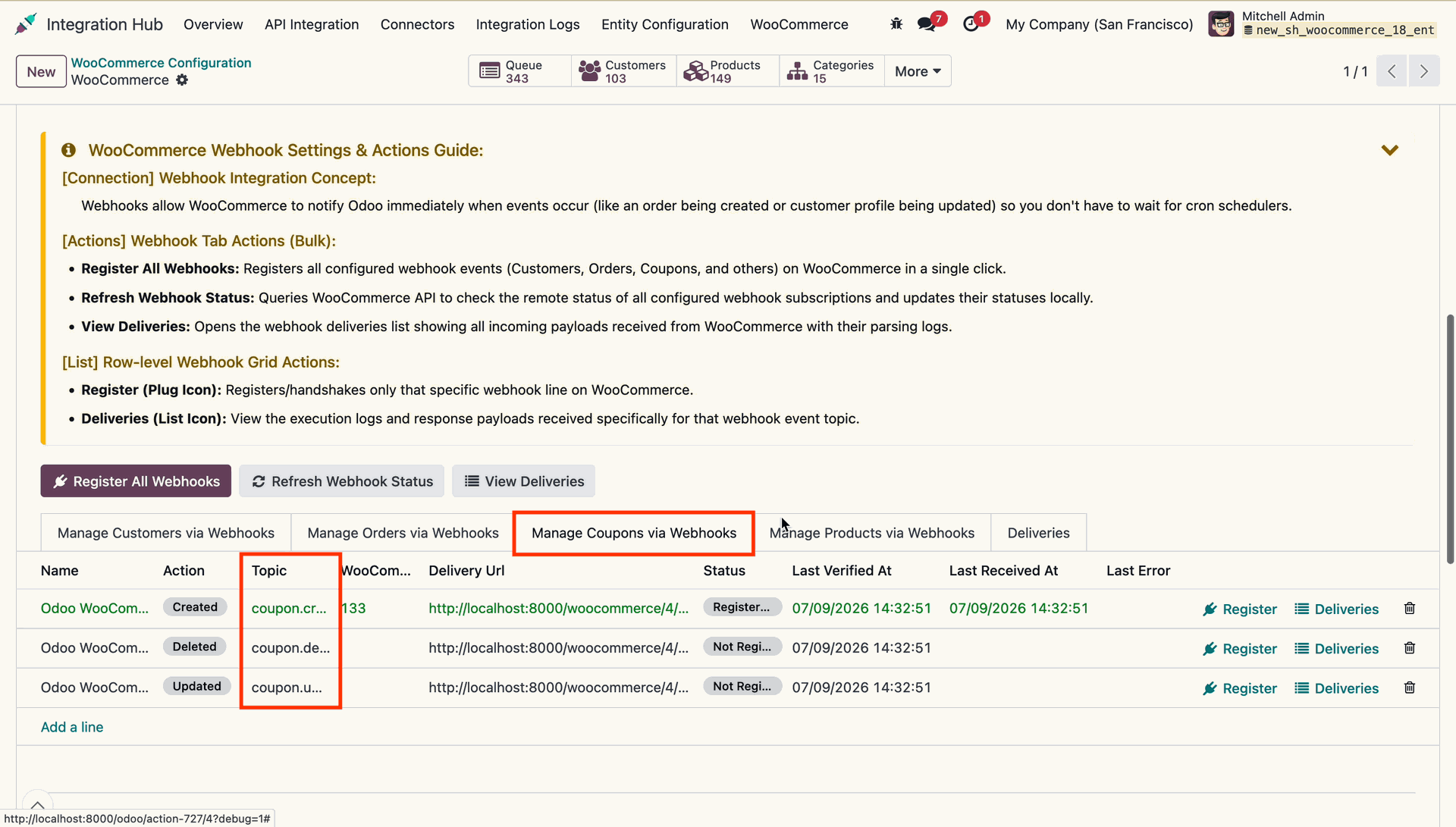Register the Created coupon webhook
The image size is (1456, 827).
(1240, 609)
